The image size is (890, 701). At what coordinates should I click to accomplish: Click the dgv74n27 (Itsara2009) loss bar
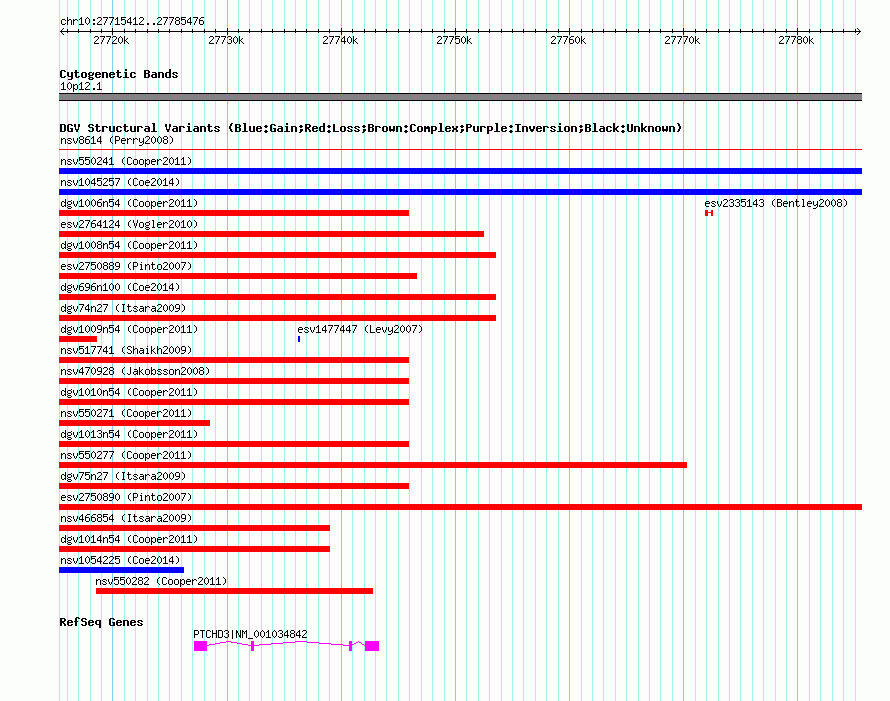coord(278,318)
